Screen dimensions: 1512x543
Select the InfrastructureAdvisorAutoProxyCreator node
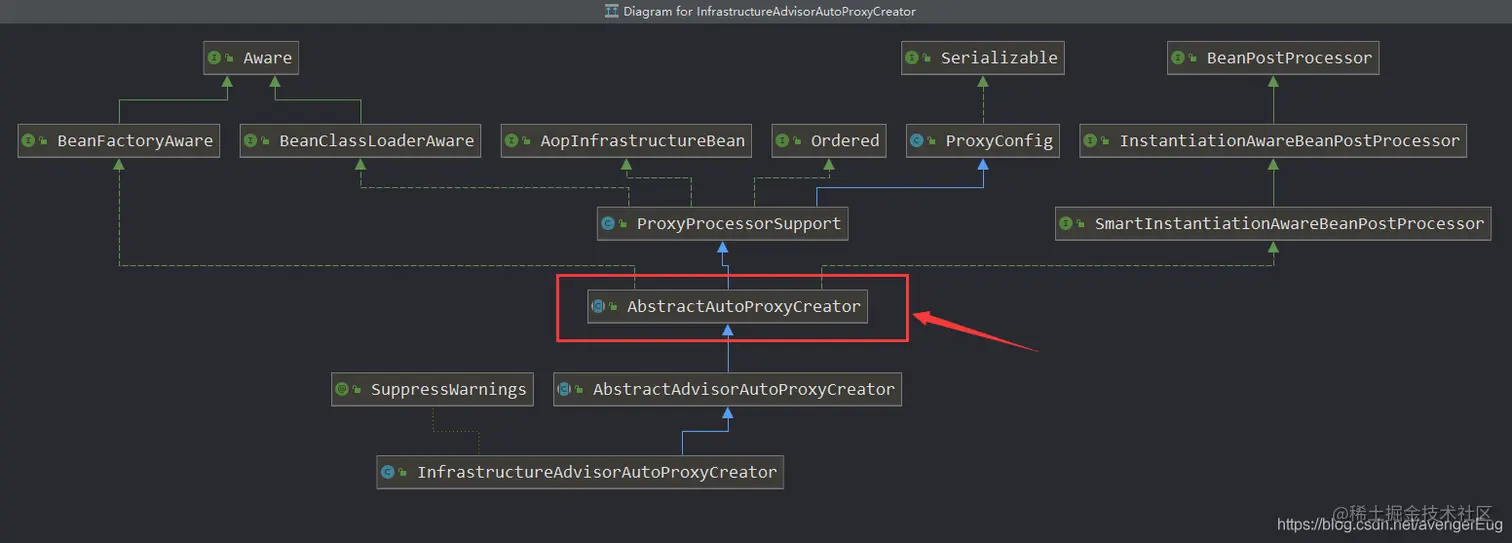pos(580,472)
